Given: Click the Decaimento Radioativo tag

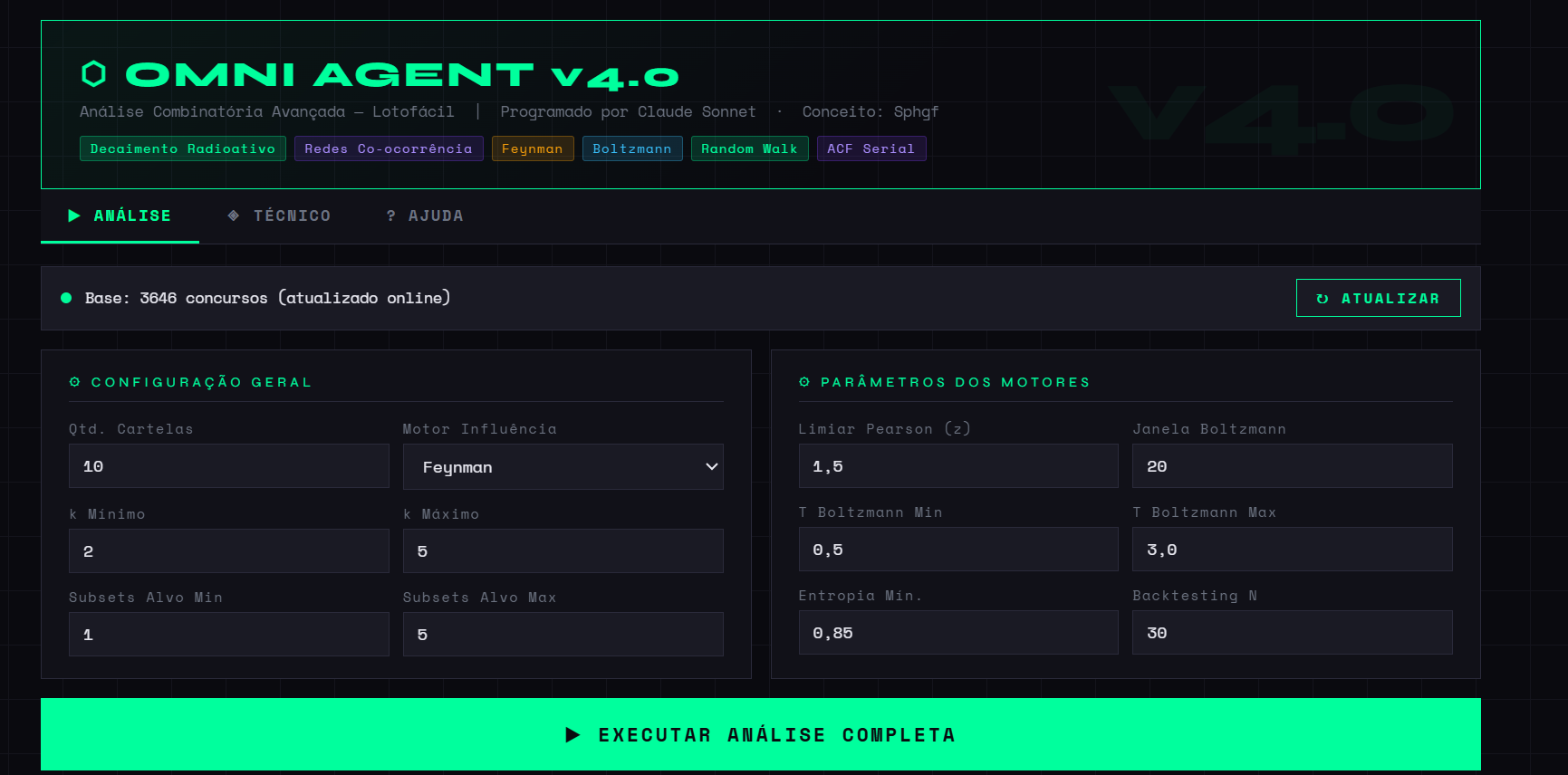Looking at the screenshot, I should (183, 148).
